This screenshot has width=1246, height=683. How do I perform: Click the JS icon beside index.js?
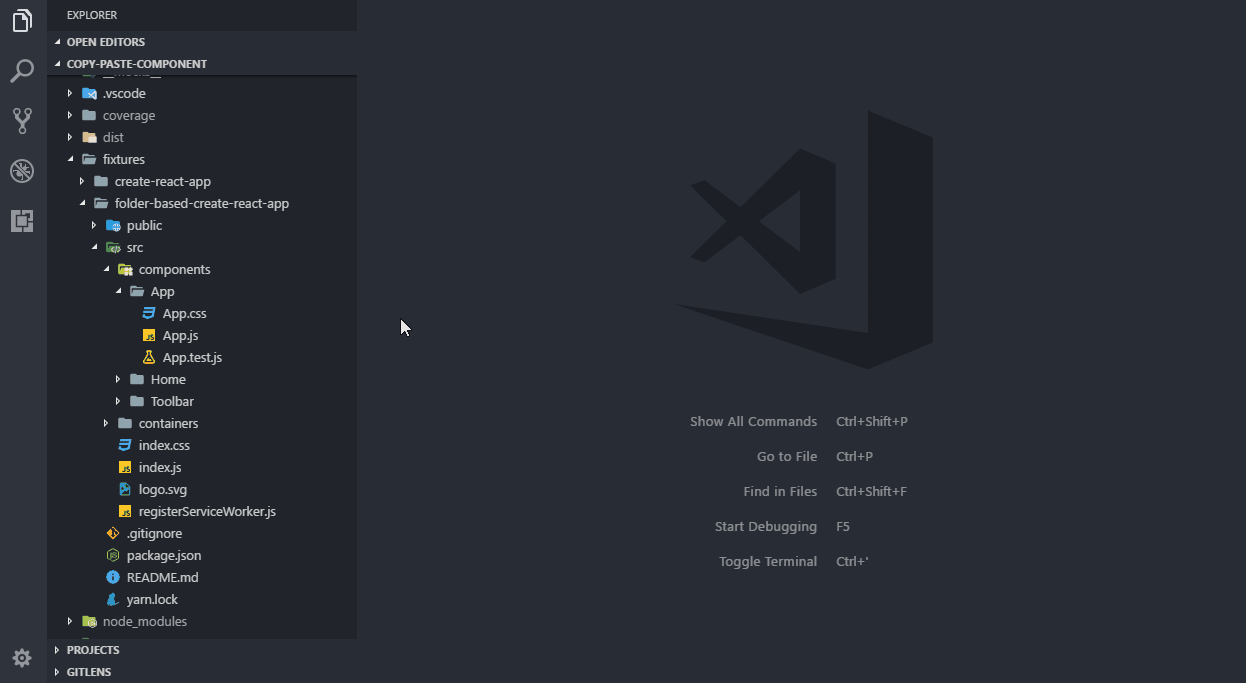(x=125, y=467)
